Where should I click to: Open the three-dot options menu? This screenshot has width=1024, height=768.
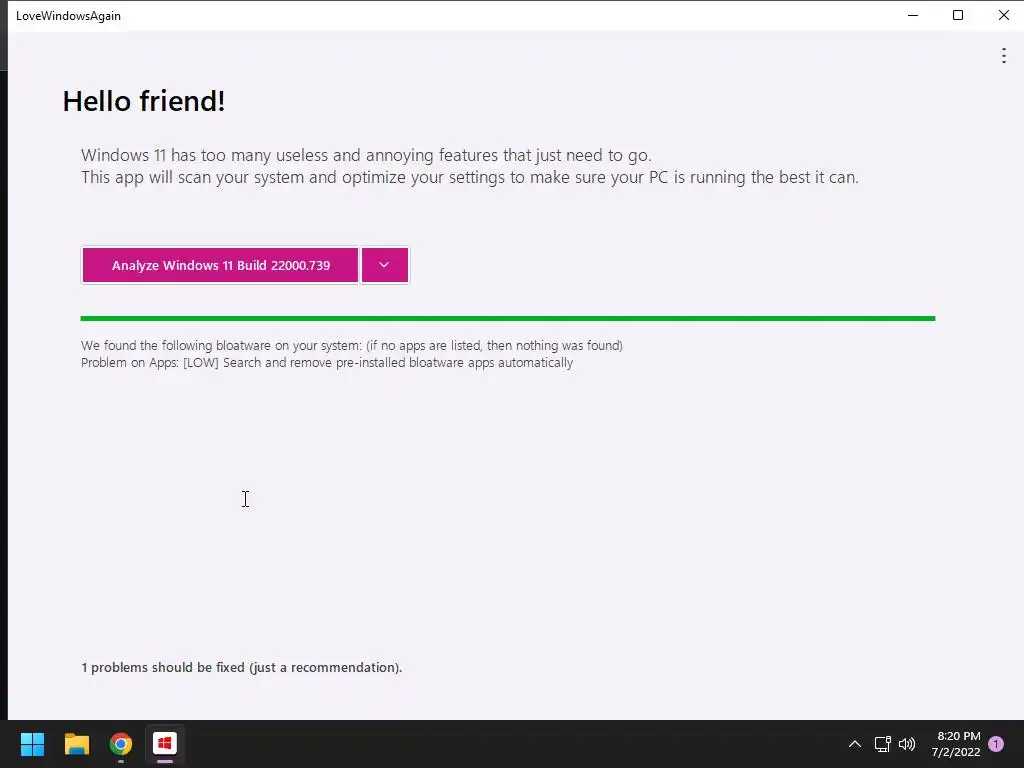(x=1003, y=56)
